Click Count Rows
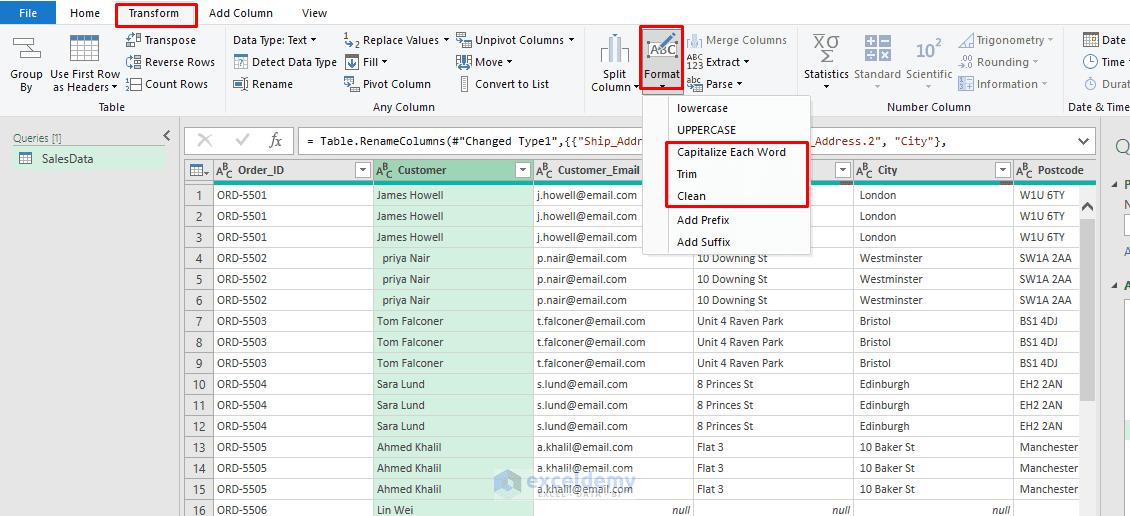This screenshot has height=516, width=1130. pyautogui.click(x=166, y=84)
